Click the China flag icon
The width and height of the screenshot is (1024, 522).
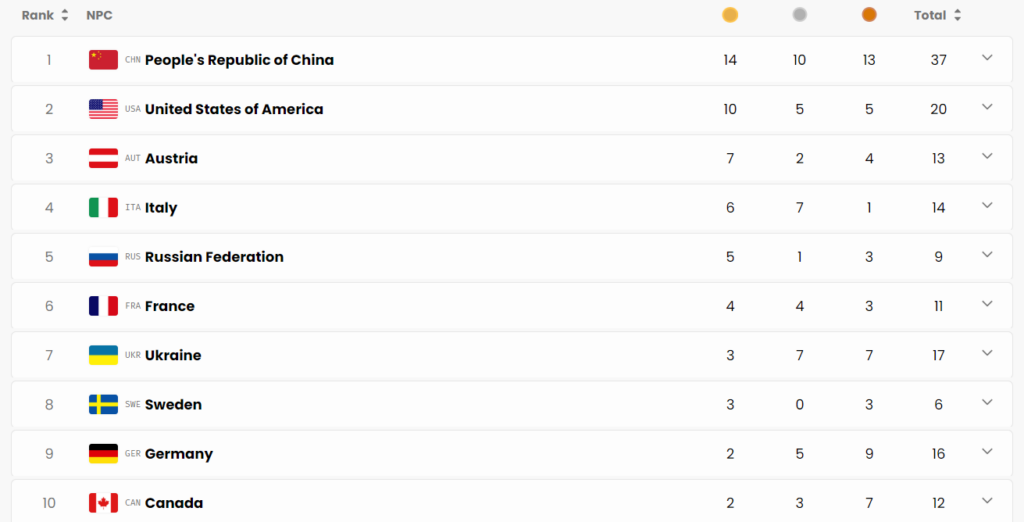103,60
